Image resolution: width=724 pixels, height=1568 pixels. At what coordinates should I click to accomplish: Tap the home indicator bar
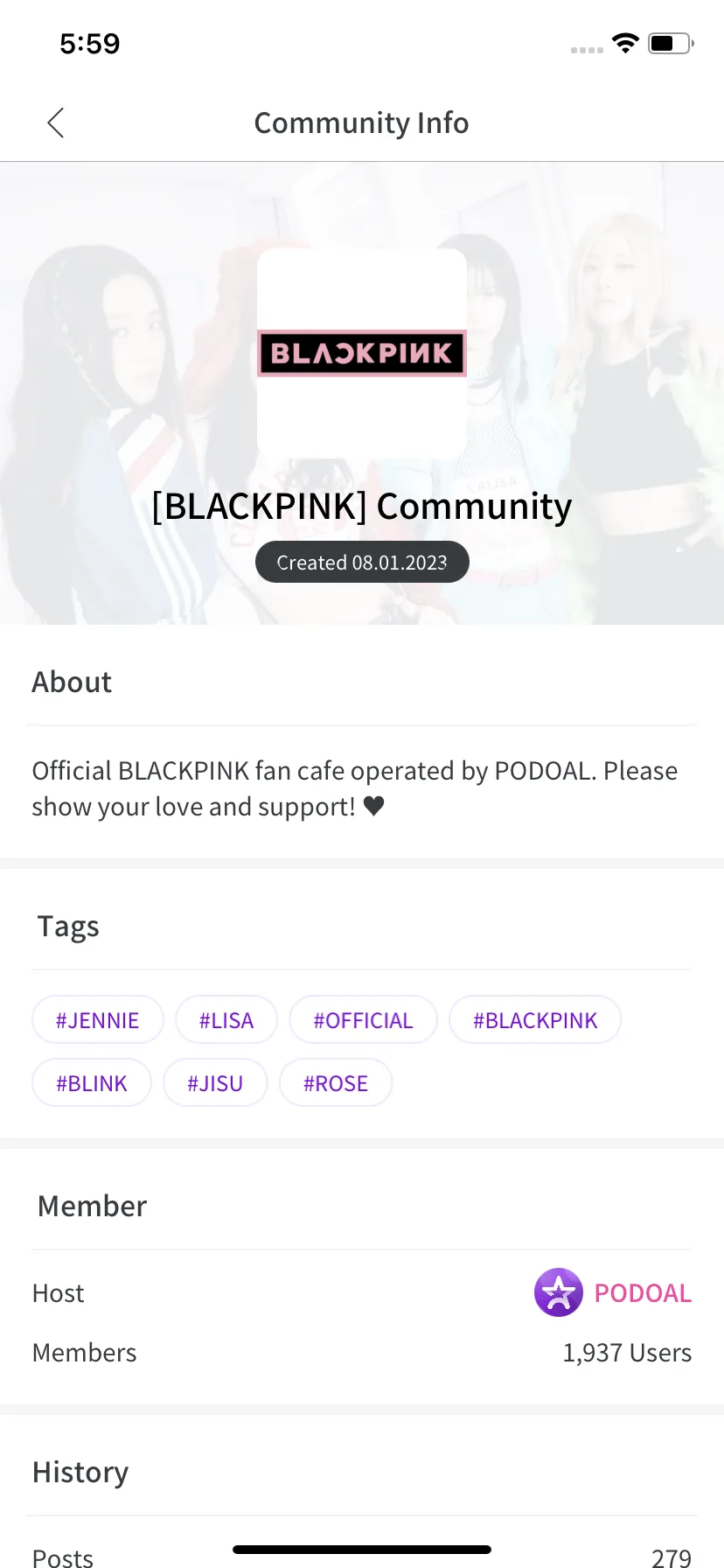362,1550
